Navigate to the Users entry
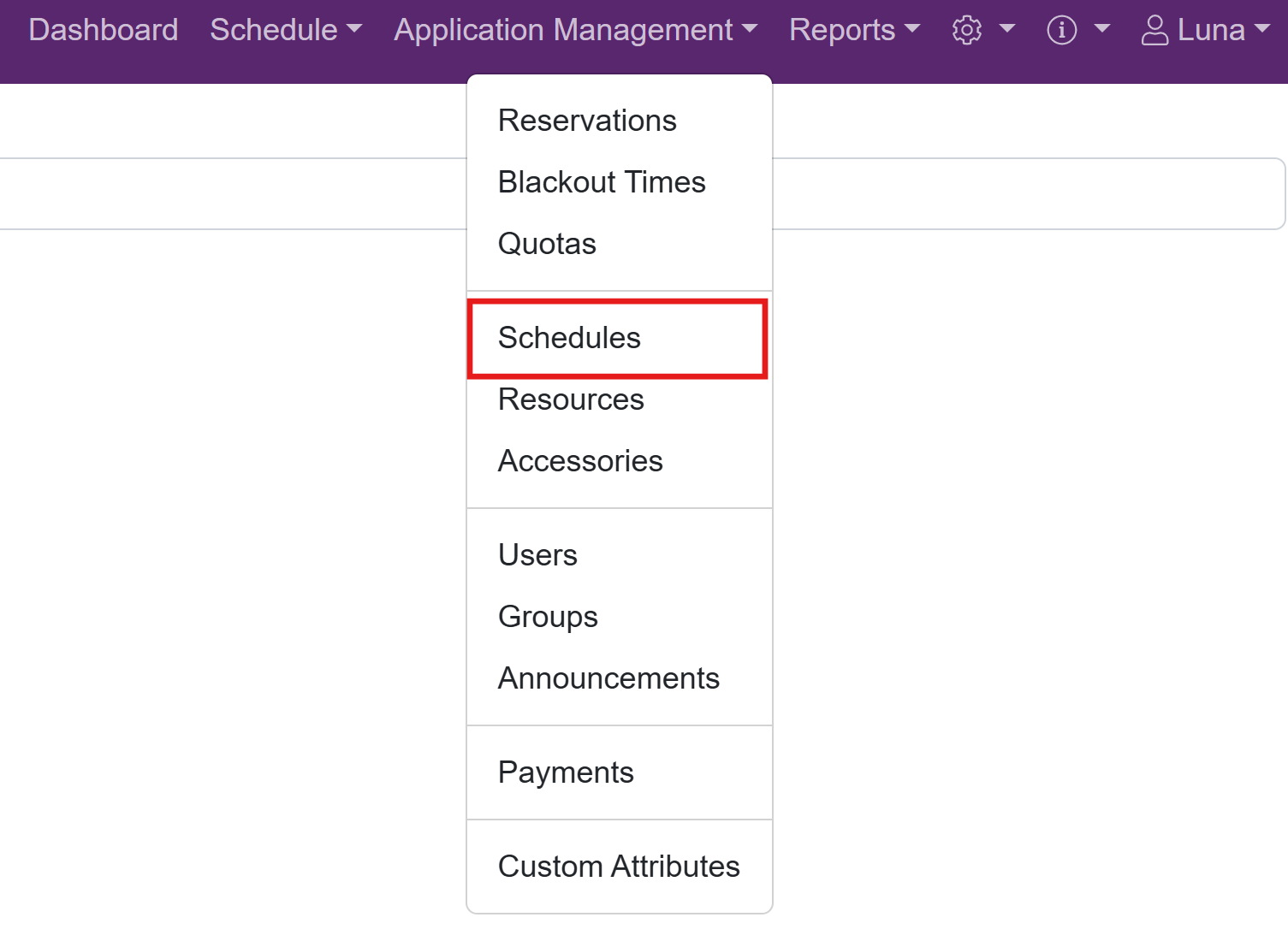1288x935 pixels. (x=537, y=555)
